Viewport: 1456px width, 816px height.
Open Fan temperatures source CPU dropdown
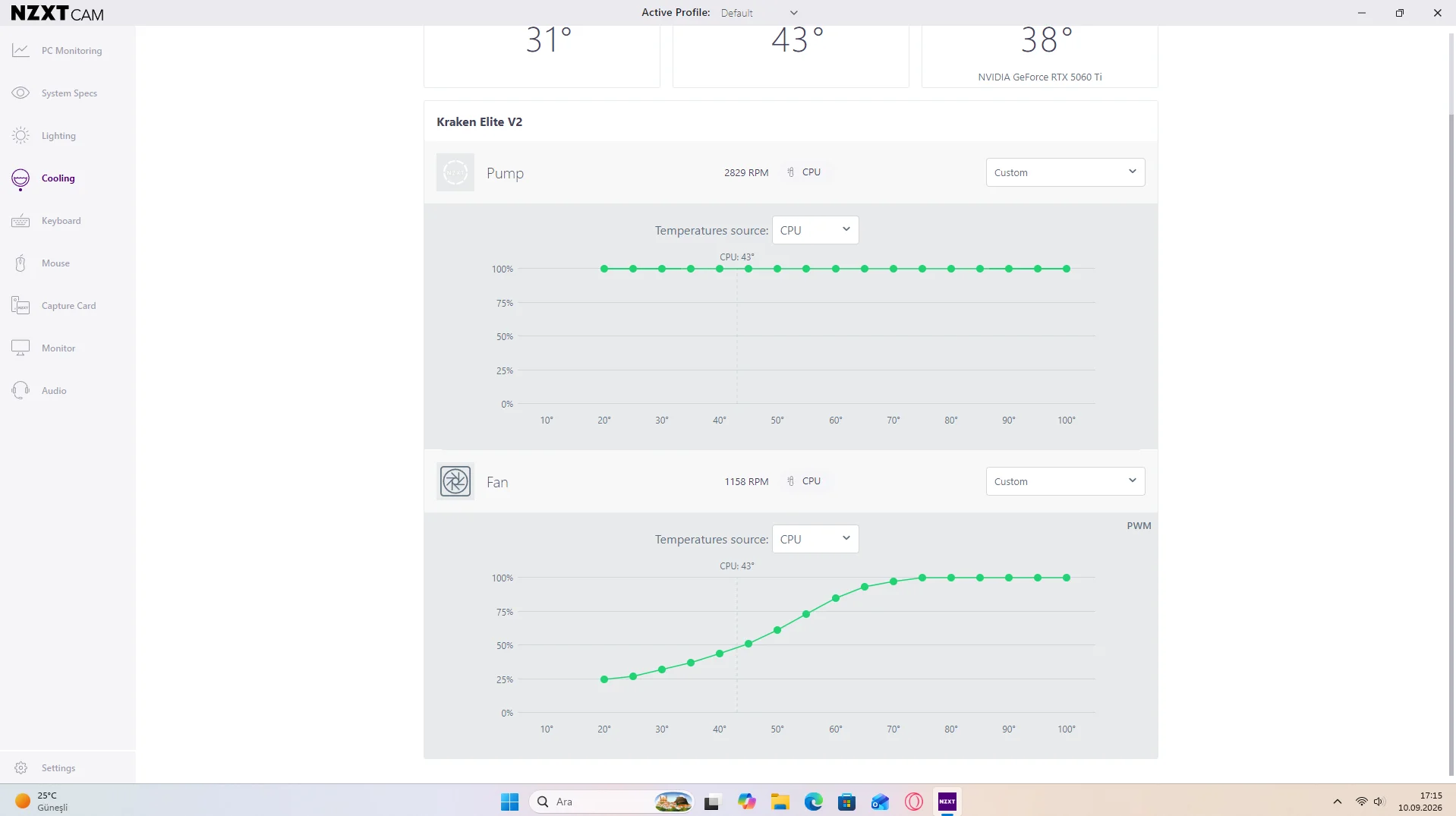pyautogui.click(x=815, y=539)
